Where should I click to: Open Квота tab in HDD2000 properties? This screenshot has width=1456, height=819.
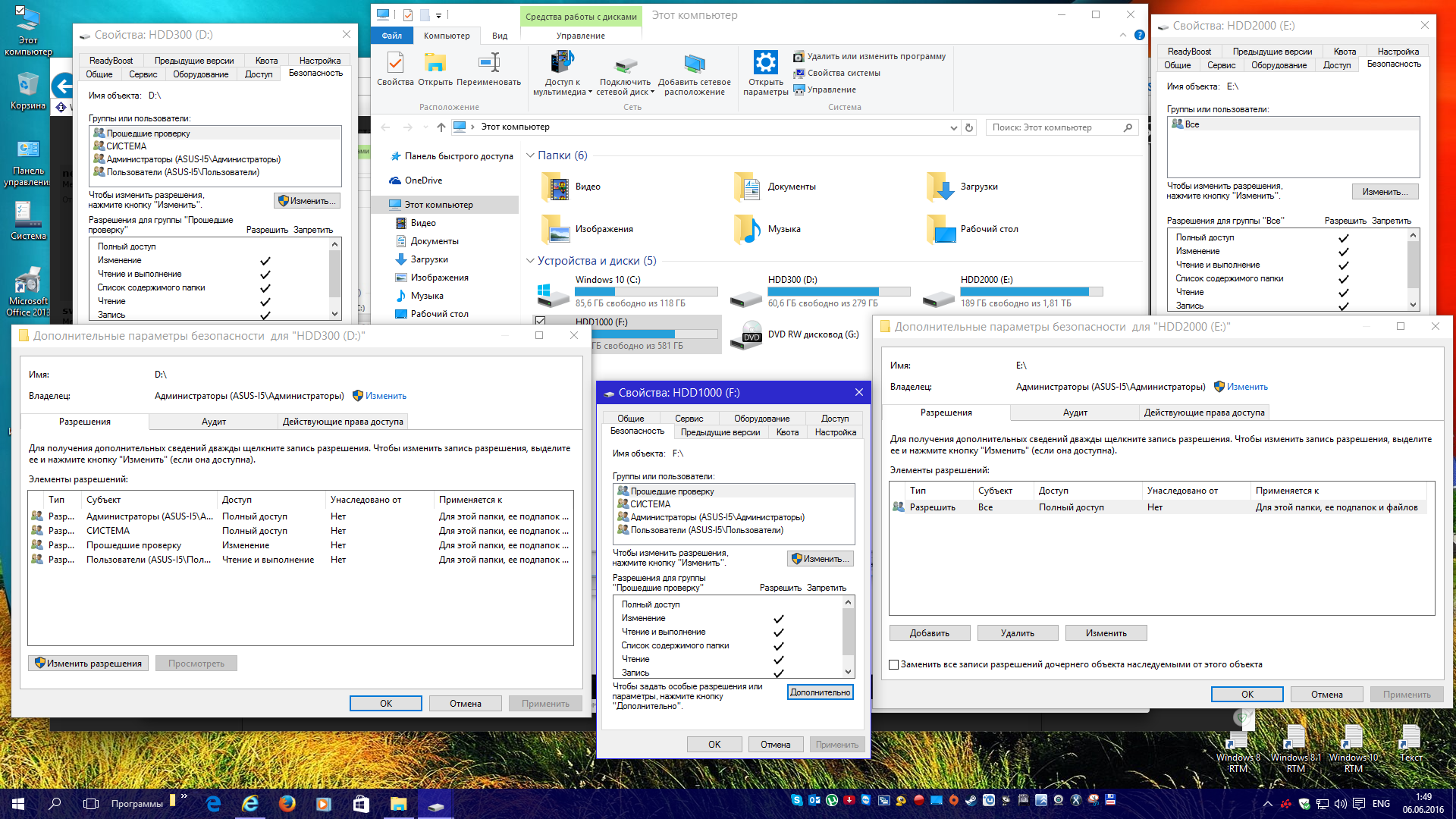tap(1345, 52)
